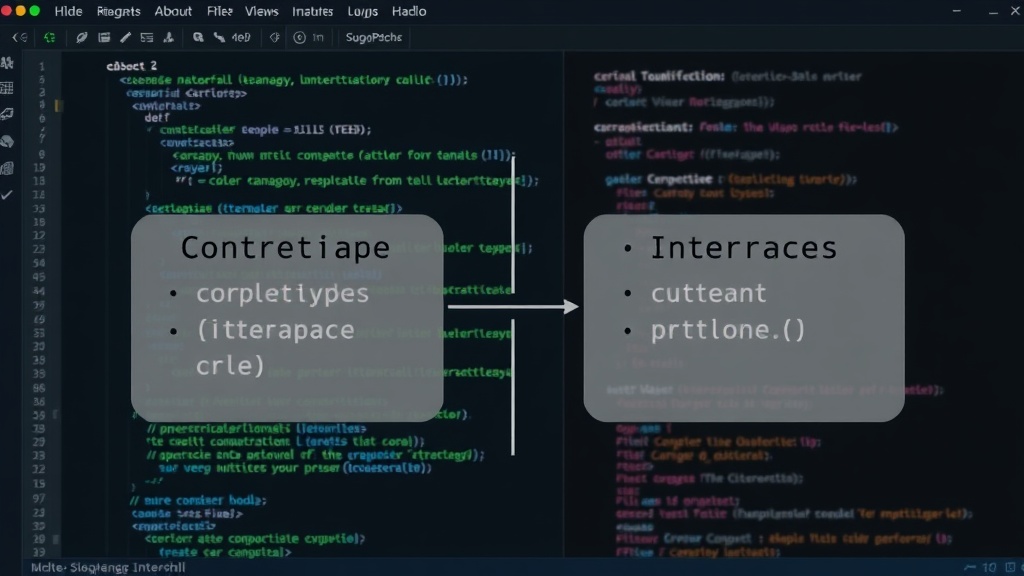The width and height of the screenshot is (1024, 576).
Task: Click the '// mure comiaer bodl>:' comment line
Action: (x=197, y=500)
